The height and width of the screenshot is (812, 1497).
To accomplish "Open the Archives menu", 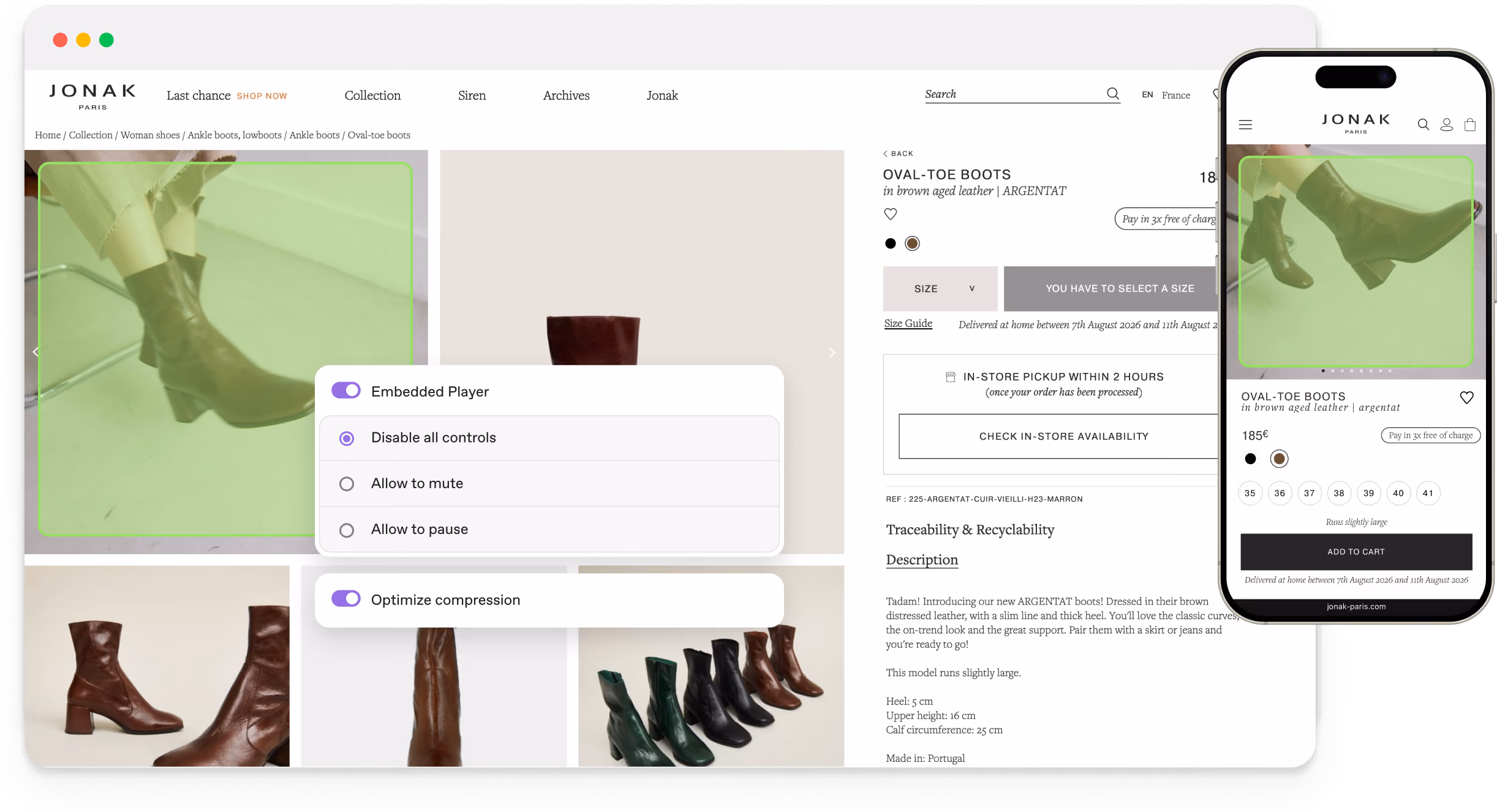I will 566,96.
